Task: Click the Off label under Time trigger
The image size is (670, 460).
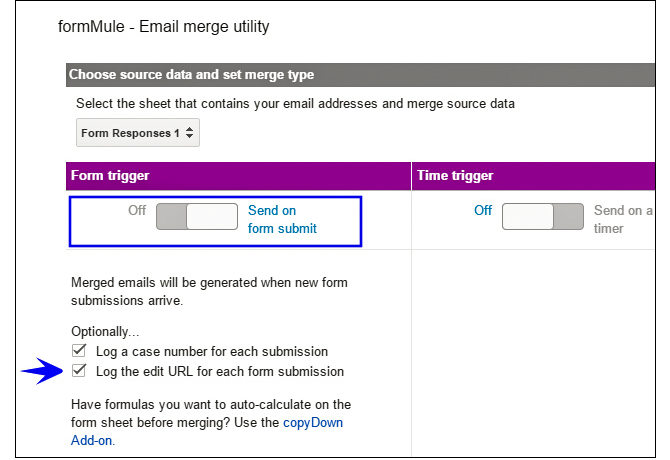Action: pos(483,211)
